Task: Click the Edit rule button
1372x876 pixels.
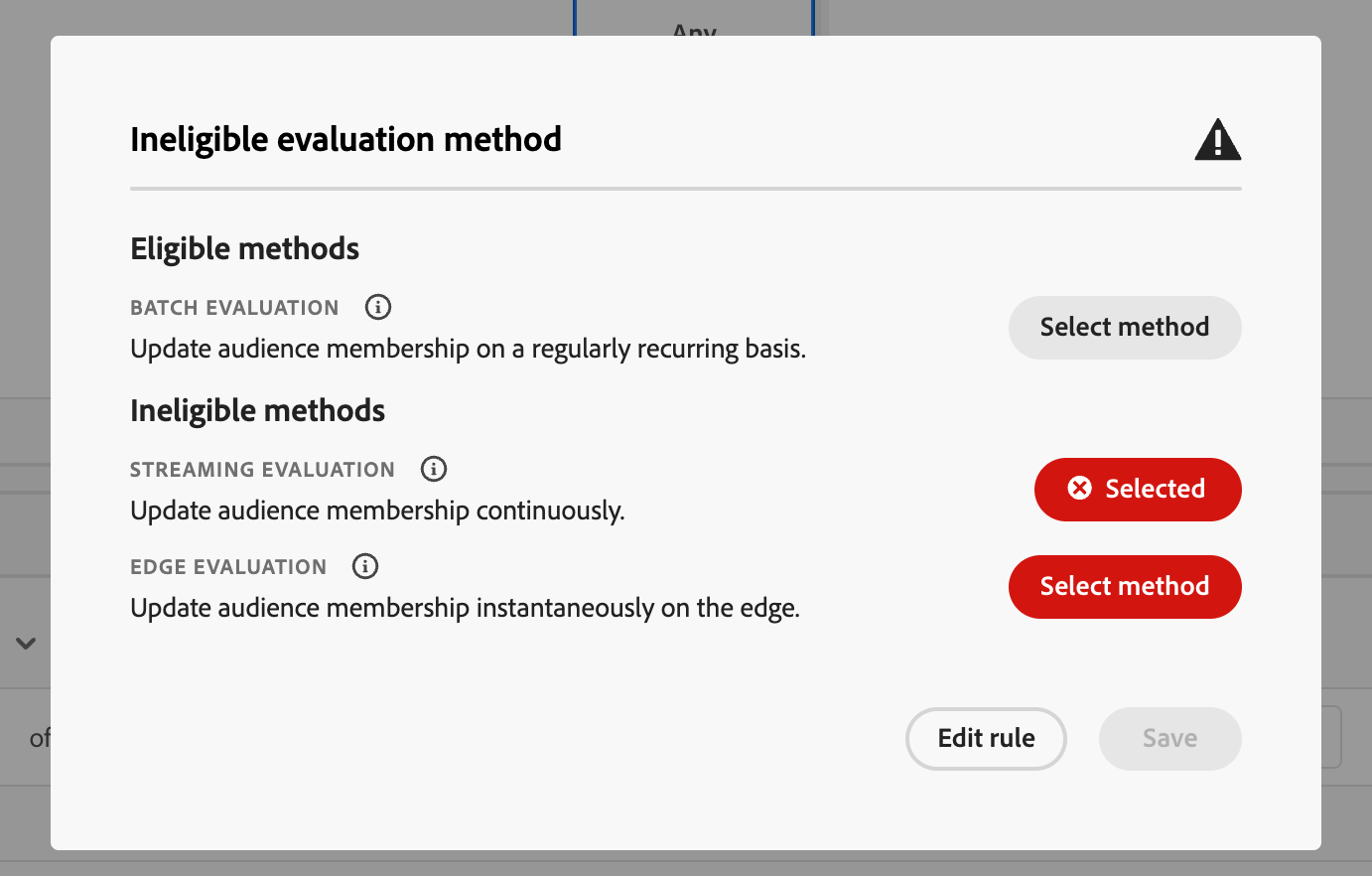Action: [x=986, y=738]
